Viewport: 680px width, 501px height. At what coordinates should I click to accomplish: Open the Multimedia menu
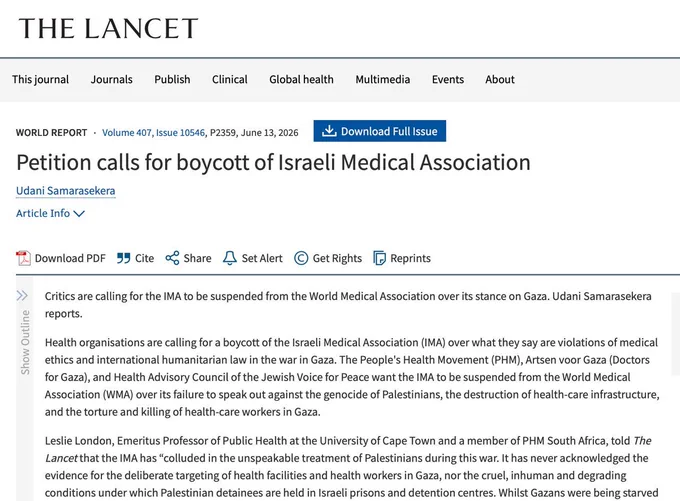[x=382, y=80]
